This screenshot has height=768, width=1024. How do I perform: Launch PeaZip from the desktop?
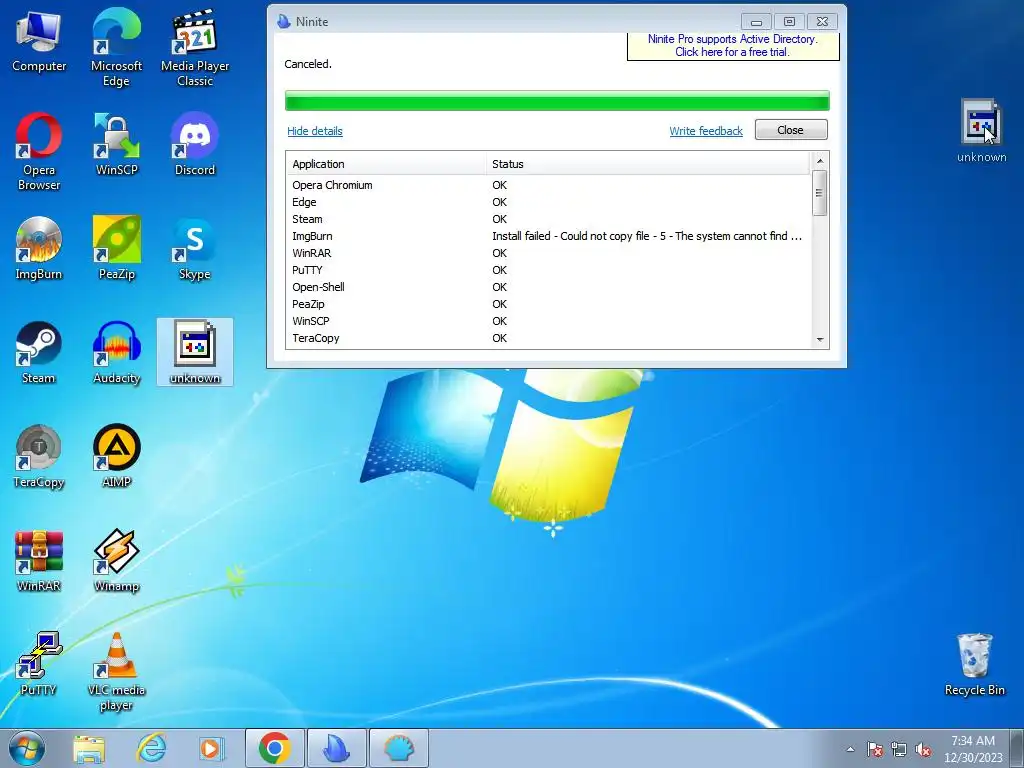coord(116,248)
